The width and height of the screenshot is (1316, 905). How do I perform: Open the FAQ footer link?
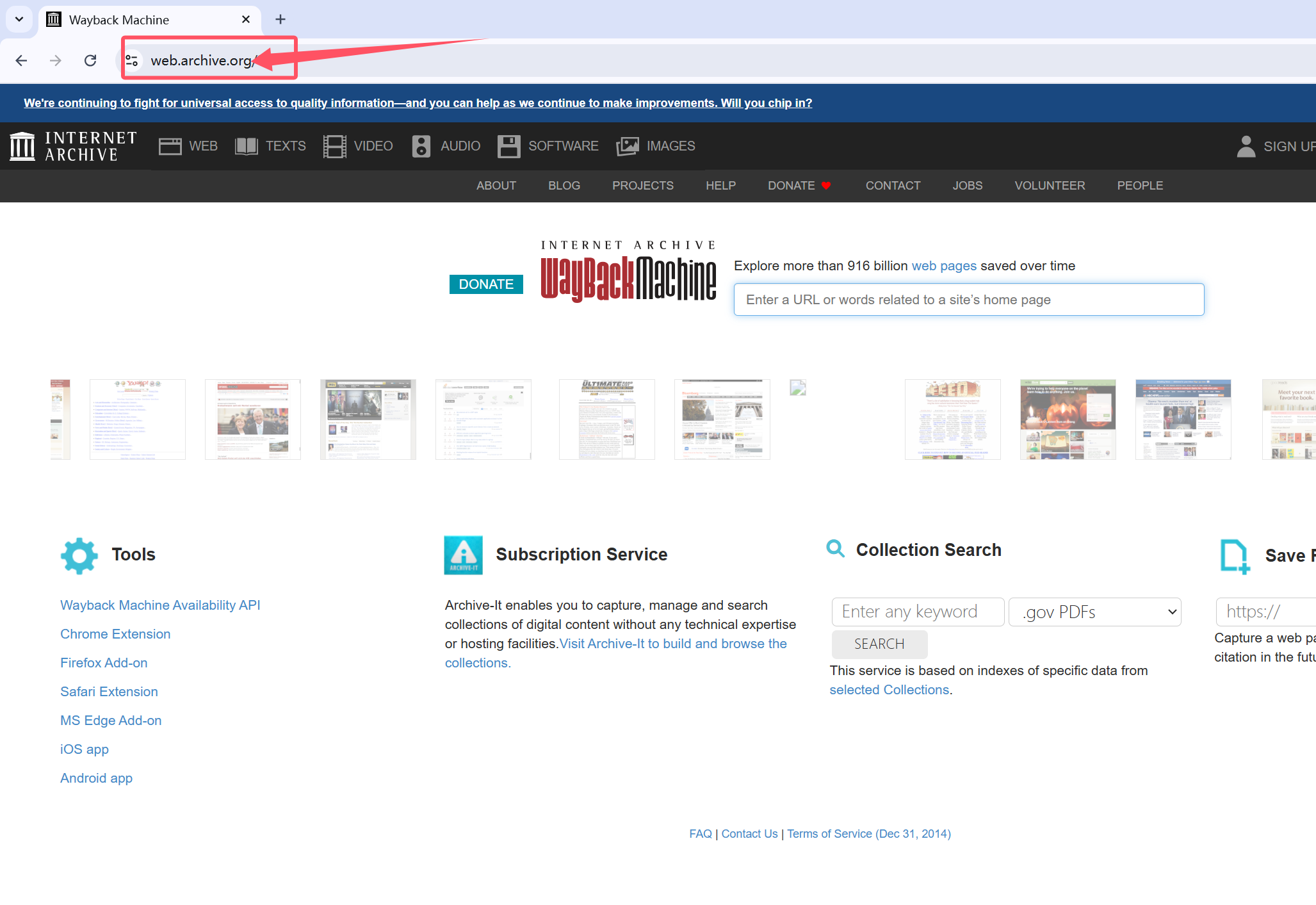(701, 834)
